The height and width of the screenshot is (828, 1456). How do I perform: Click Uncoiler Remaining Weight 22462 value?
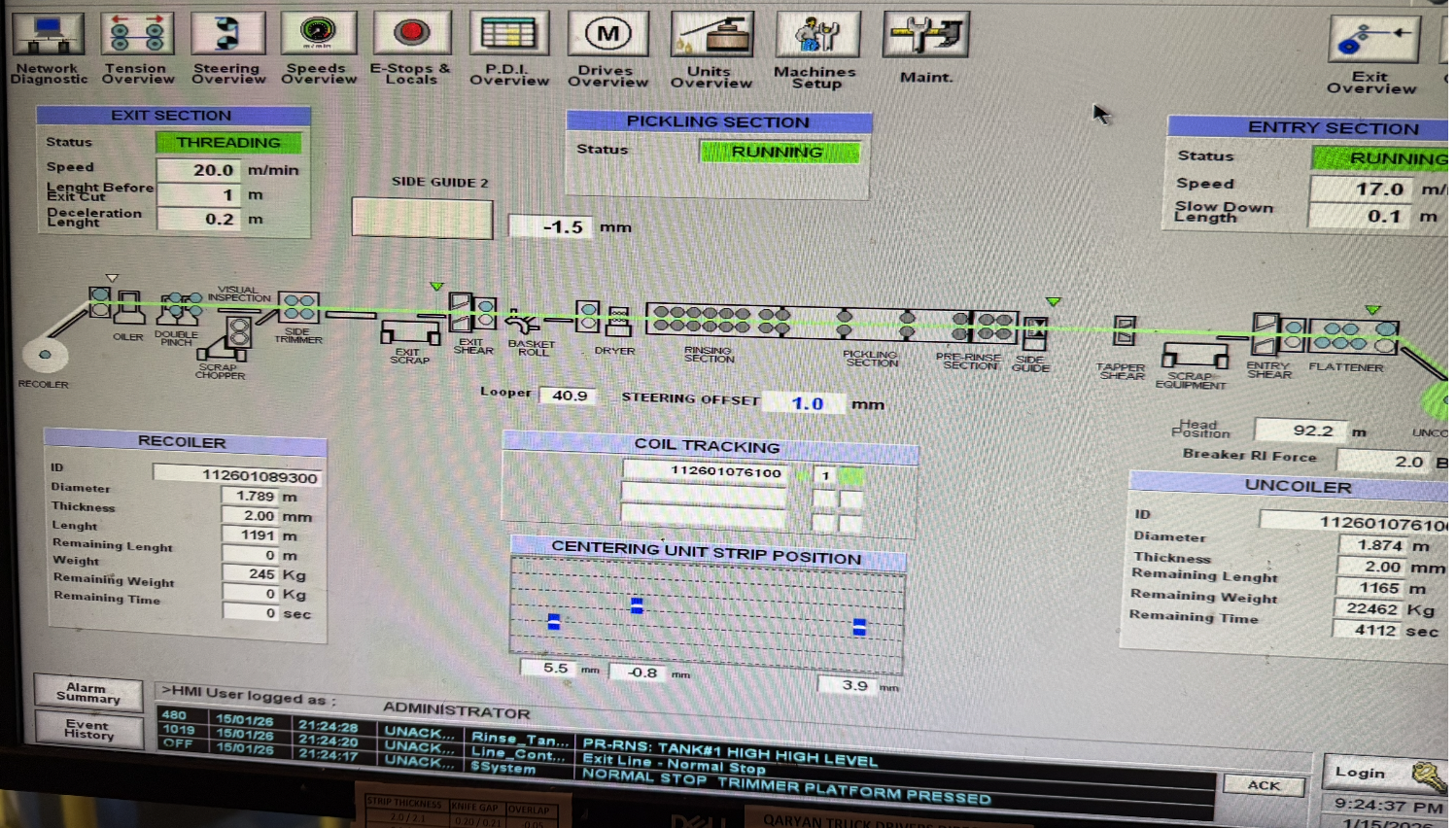pos(1370,608)
